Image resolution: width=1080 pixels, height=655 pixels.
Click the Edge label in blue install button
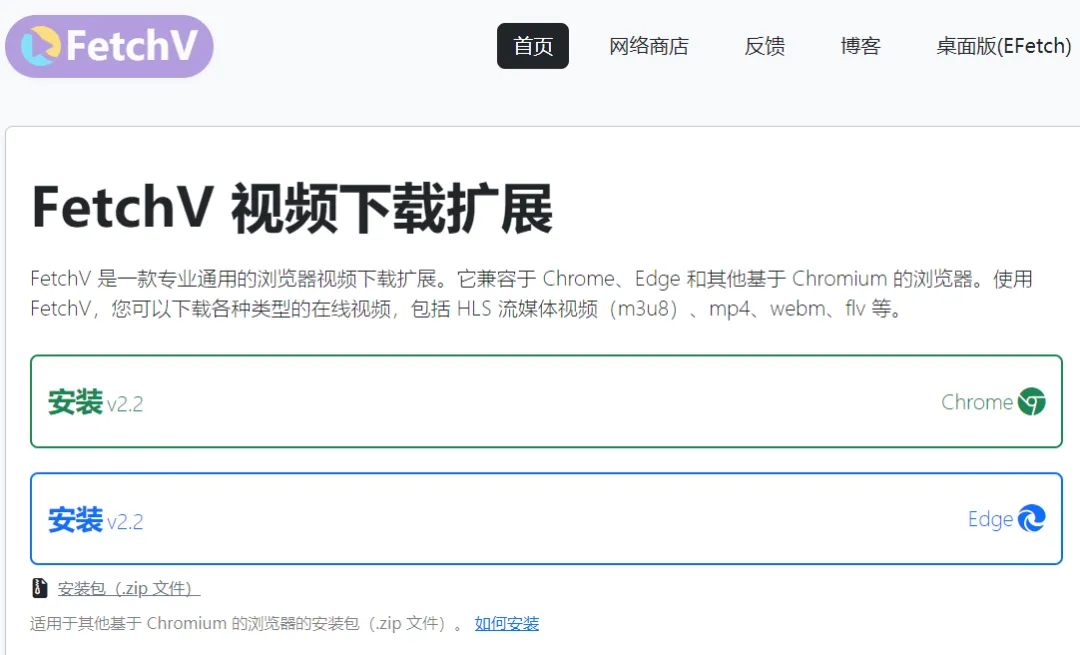tap(990, 519)
